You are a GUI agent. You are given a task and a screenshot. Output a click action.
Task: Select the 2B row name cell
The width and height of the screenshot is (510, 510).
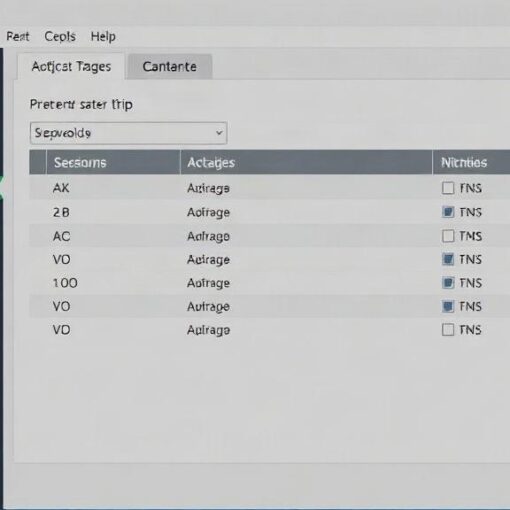coord(61,212)
